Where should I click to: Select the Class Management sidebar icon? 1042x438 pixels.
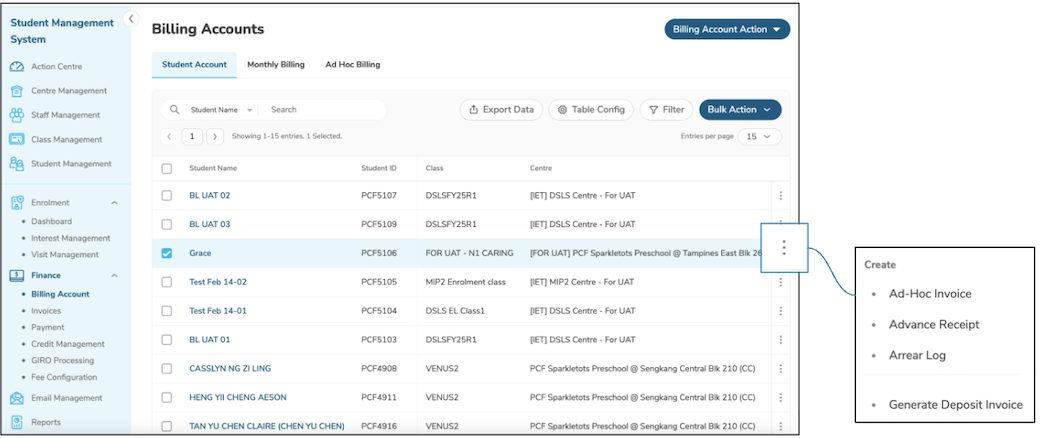(x=17, y=140)
